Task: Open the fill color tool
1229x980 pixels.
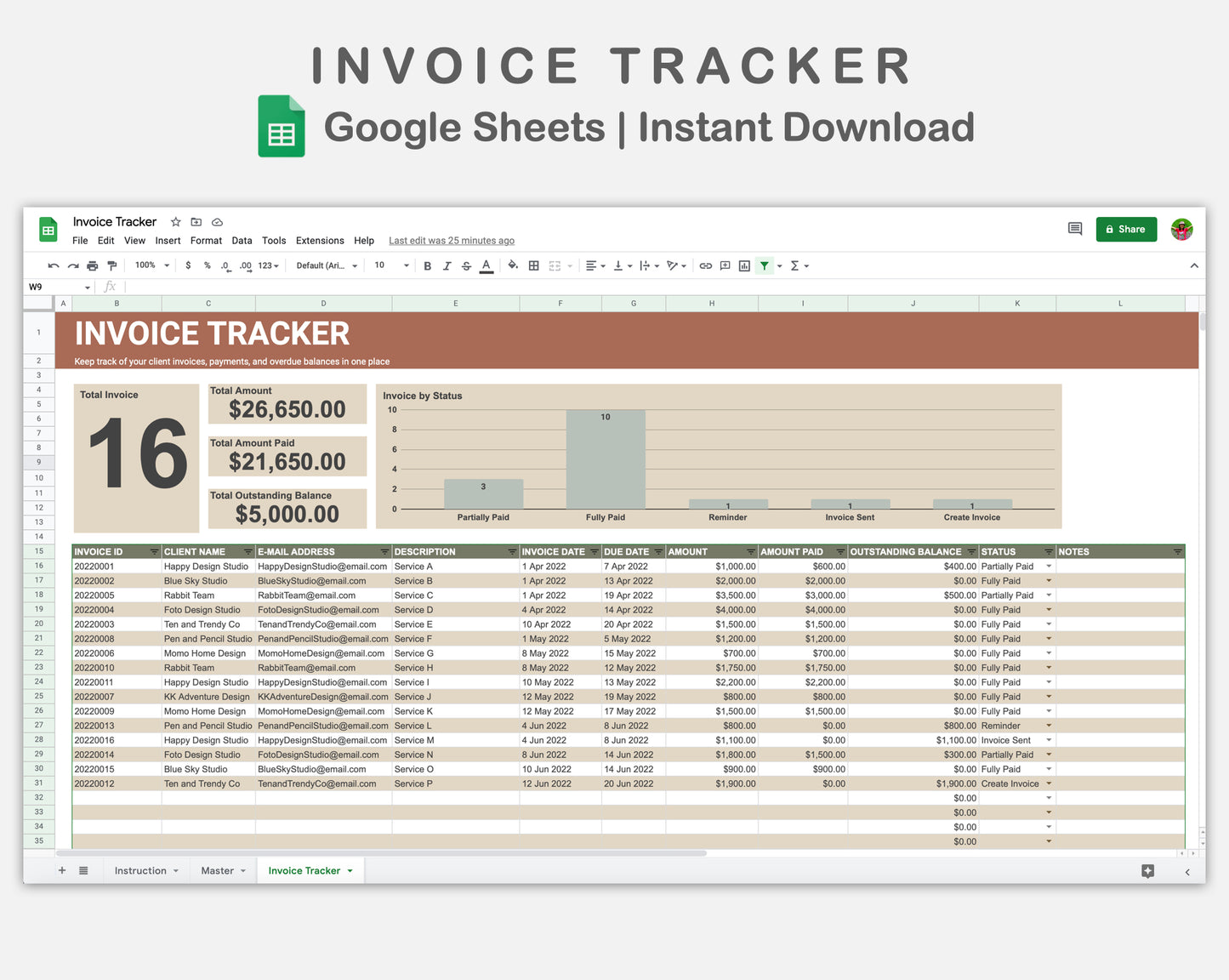Action: click(513, 265)
